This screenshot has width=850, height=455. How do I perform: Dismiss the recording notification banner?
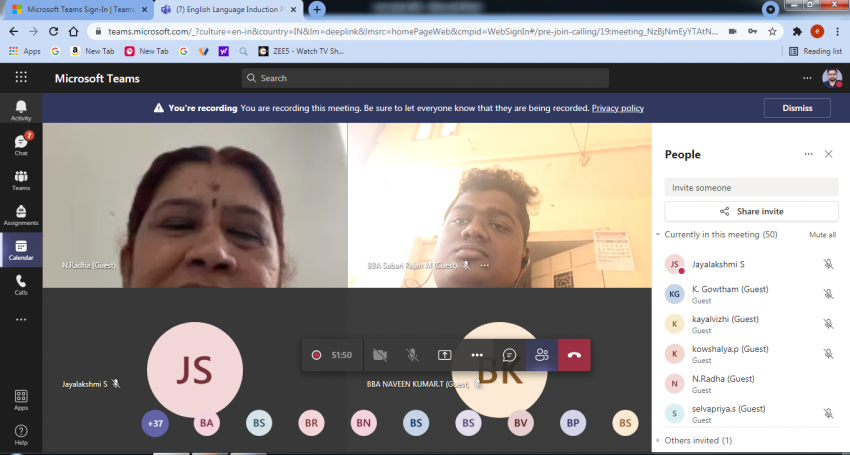pyautogui.click(x=796, y=108)
